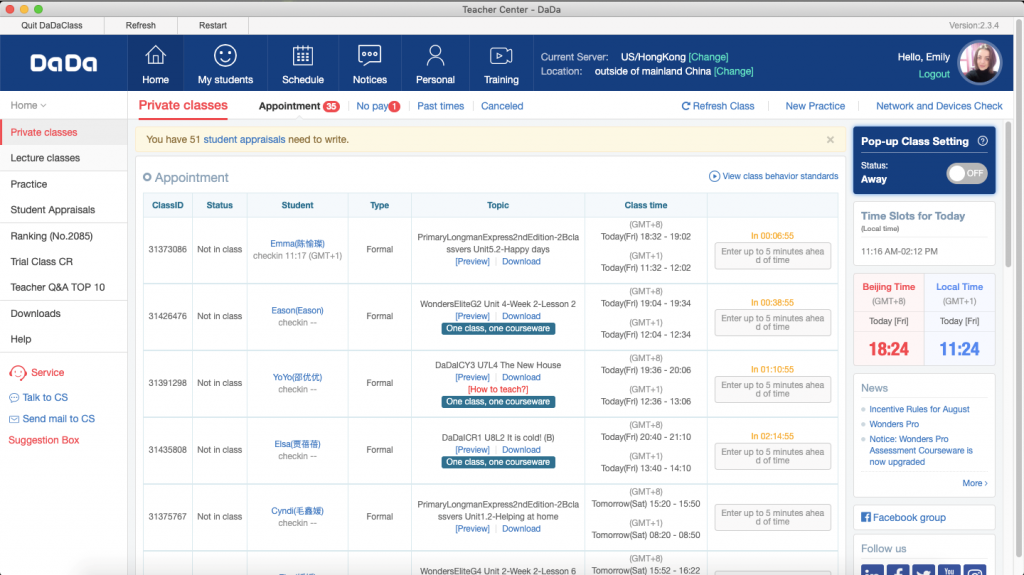Click the DaDa logo

click(63, 63)
